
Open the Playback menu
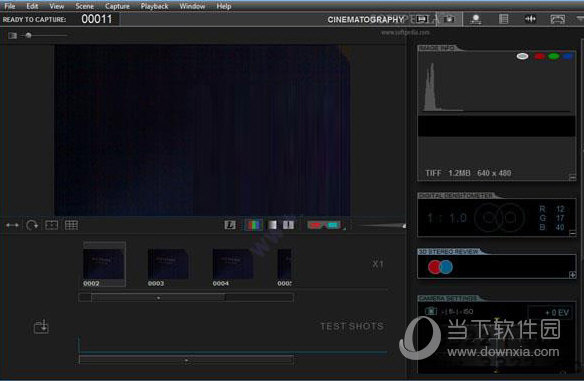pos(154,6)
